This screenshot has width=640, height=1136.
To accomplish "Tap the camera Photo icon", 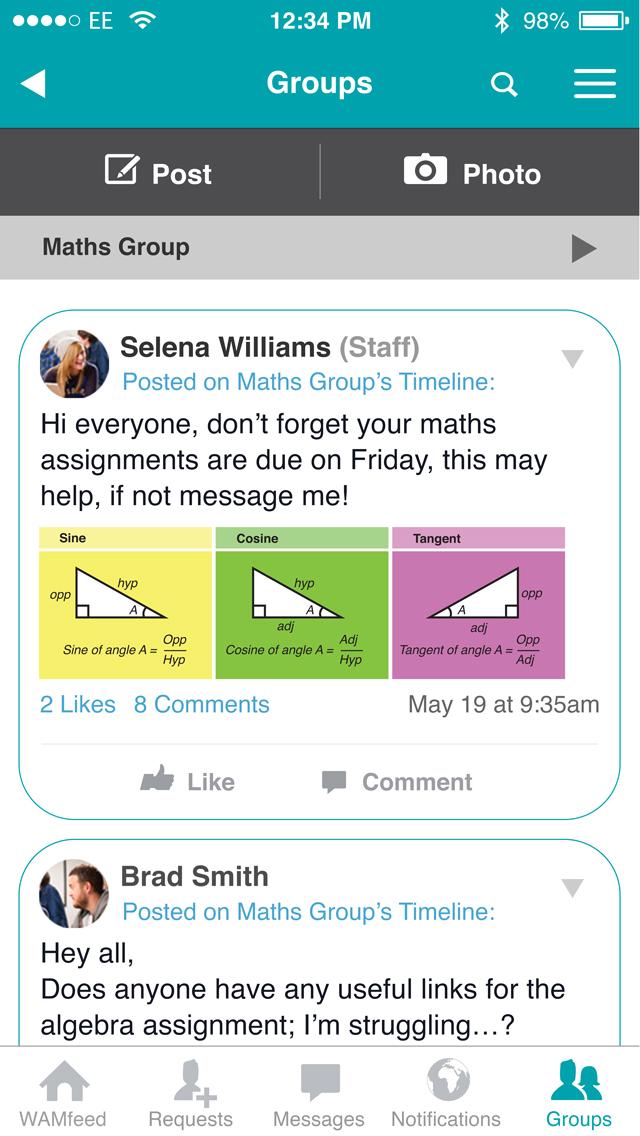I will pos(425,171).
